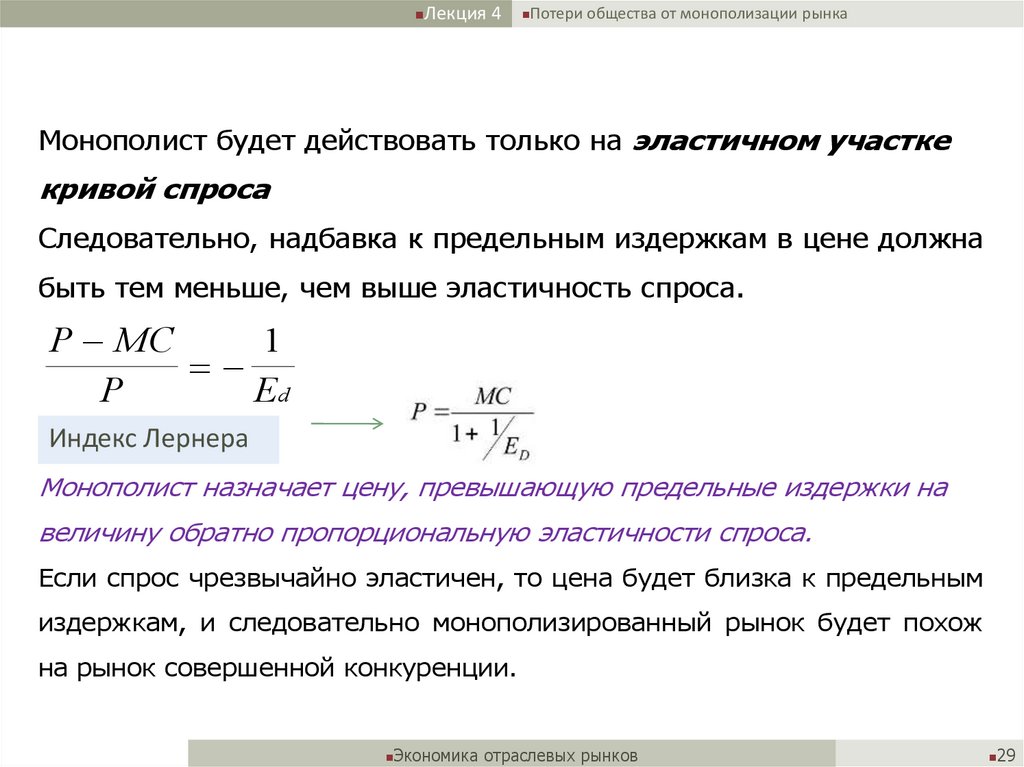1024x767 pixels.
Task: Click the purple line 'Монополист назначает цену'
Action: pyautogui.click(x=493, y=488)
